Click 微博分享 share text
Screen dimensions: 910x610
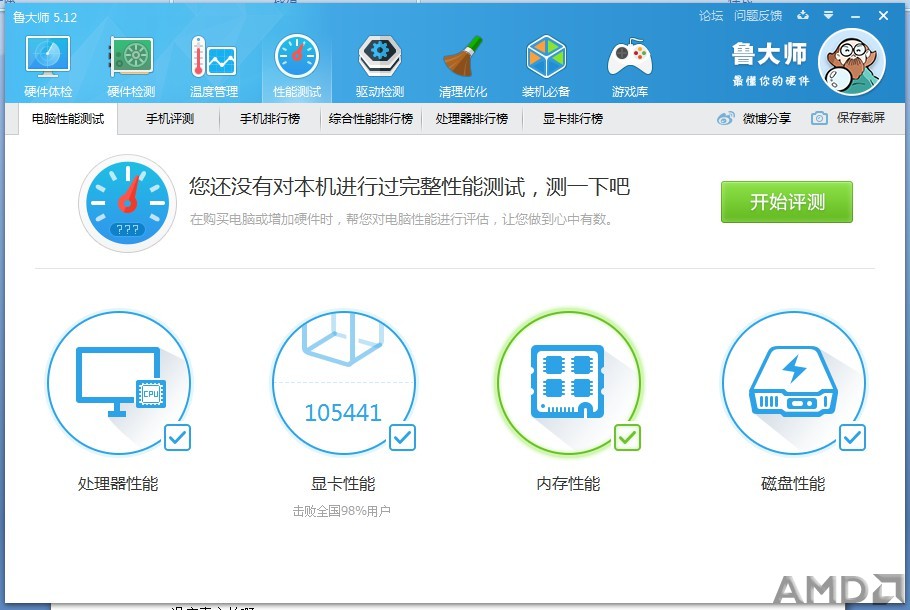pyautogui.click(x=767, y=118)
